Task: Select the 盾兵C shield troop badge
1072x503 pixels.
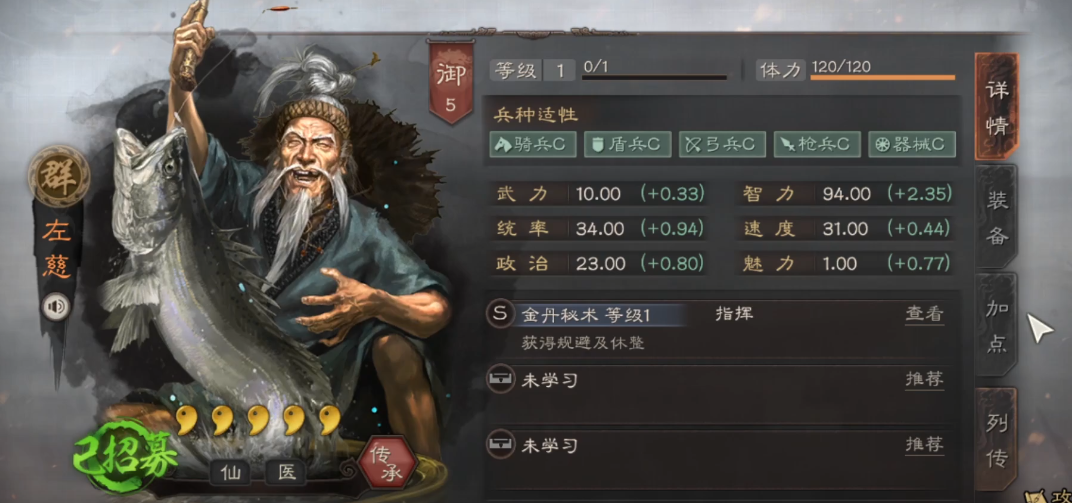Action: [628, 144]
